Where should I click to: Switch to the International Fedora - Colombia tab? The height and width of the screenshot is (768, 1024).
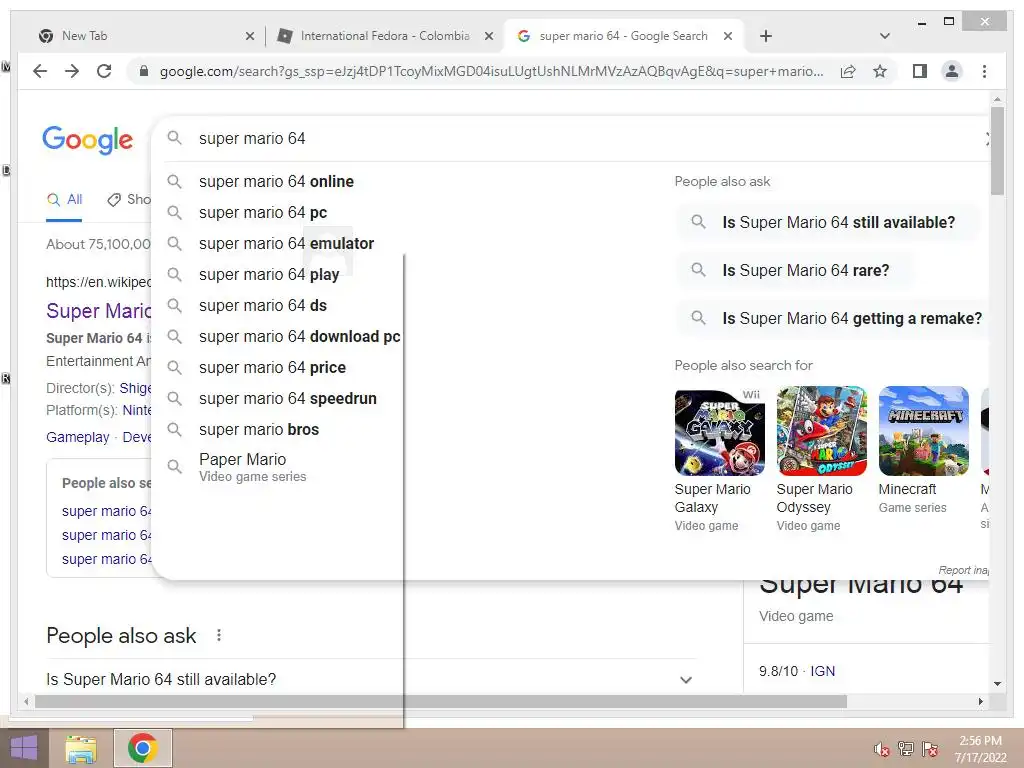click(x=385, y=36)
